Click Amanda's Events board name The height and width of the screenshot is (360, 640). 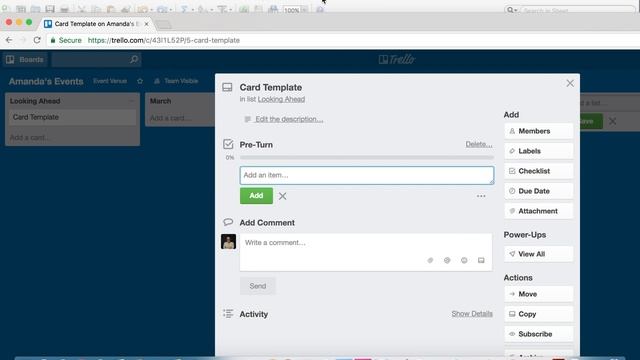[x=46, y=81]
